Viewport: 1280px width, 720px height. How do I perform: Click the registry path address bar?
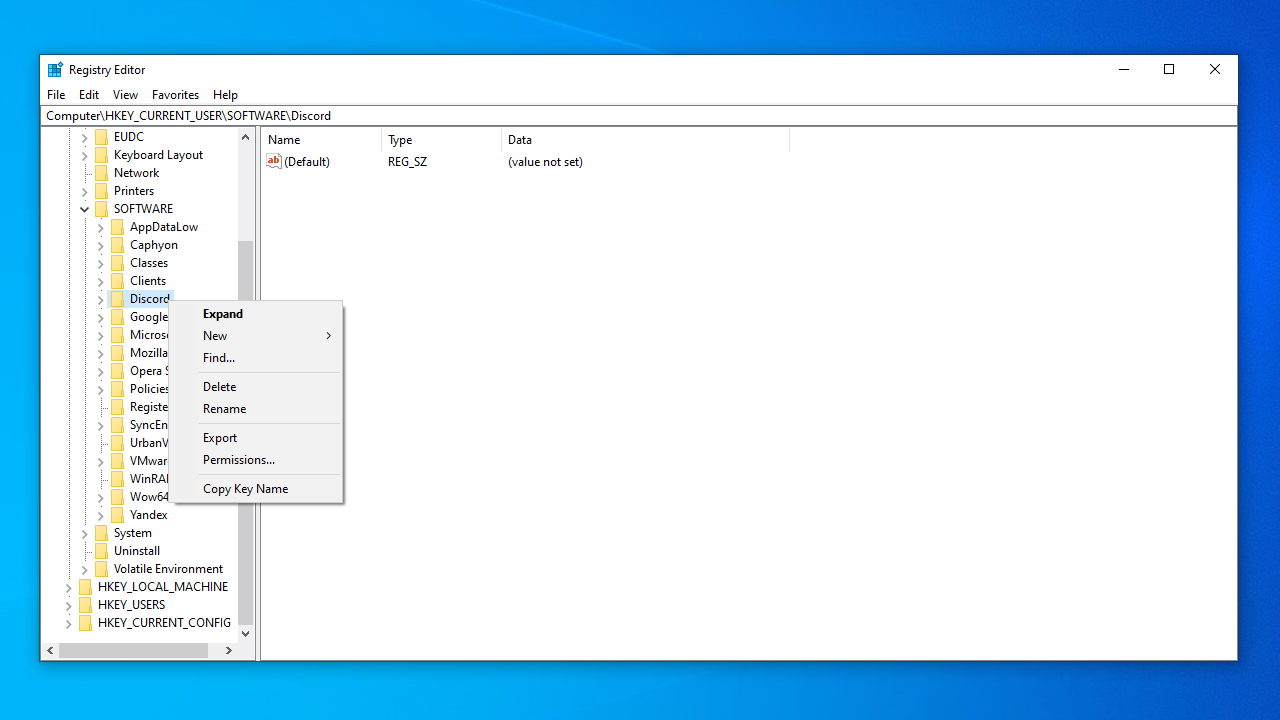pyautogui.click(x=639, y=116)
